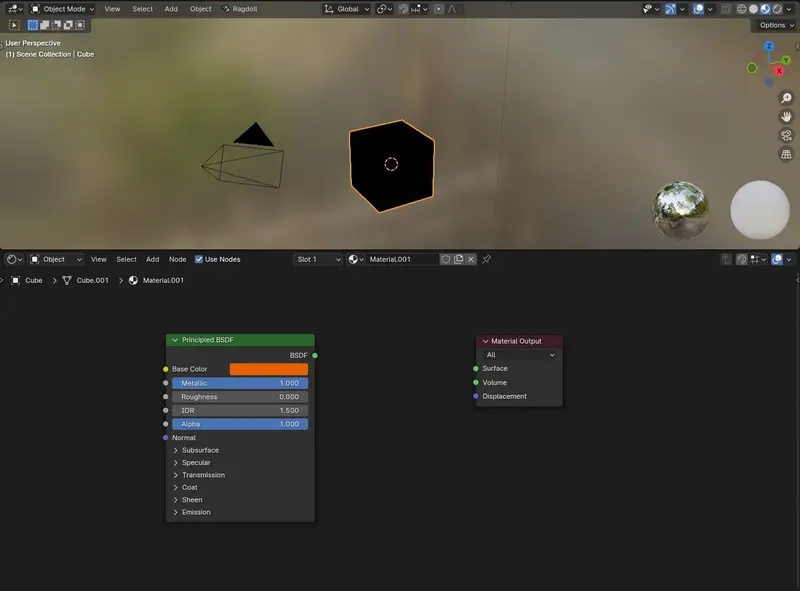This screenshot has width=800, height=591.
Task: Open the Slot 1 material slot dropdown
Action: (320, 259)
